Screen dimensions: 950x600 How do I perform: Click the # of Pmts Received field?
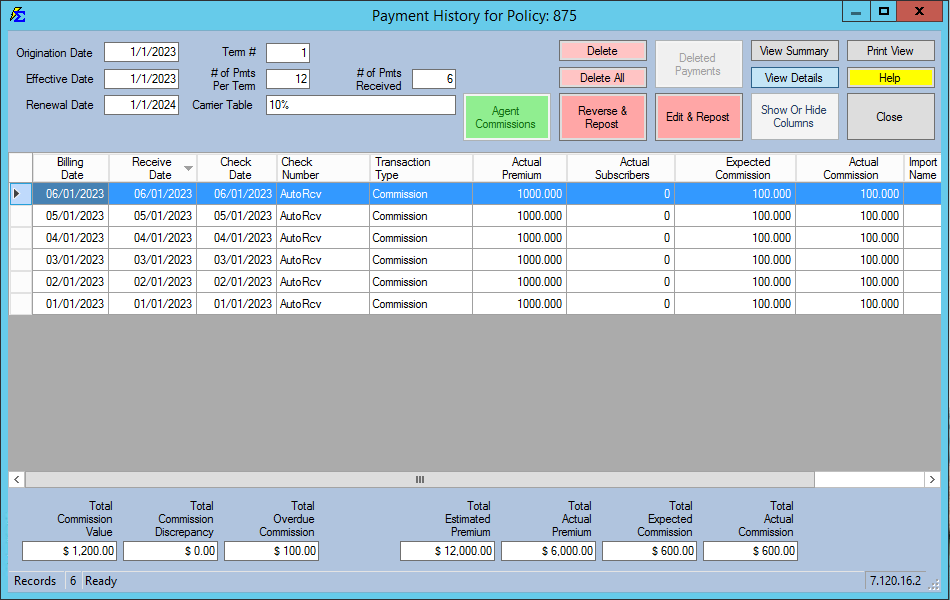coord(433,79)
